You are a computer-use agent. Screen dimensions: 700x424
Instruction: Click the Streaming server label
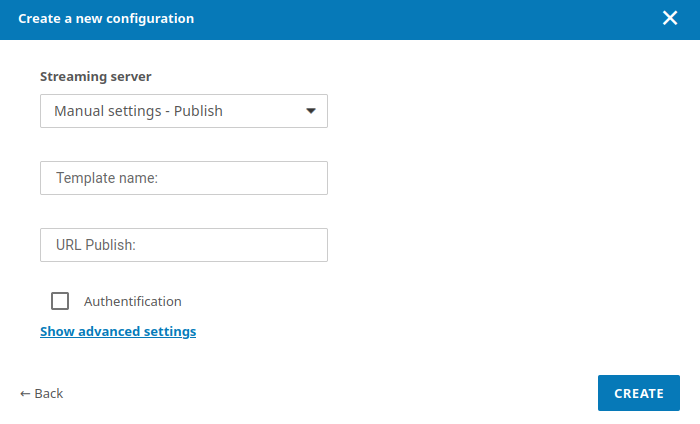[x=96, y=76]
